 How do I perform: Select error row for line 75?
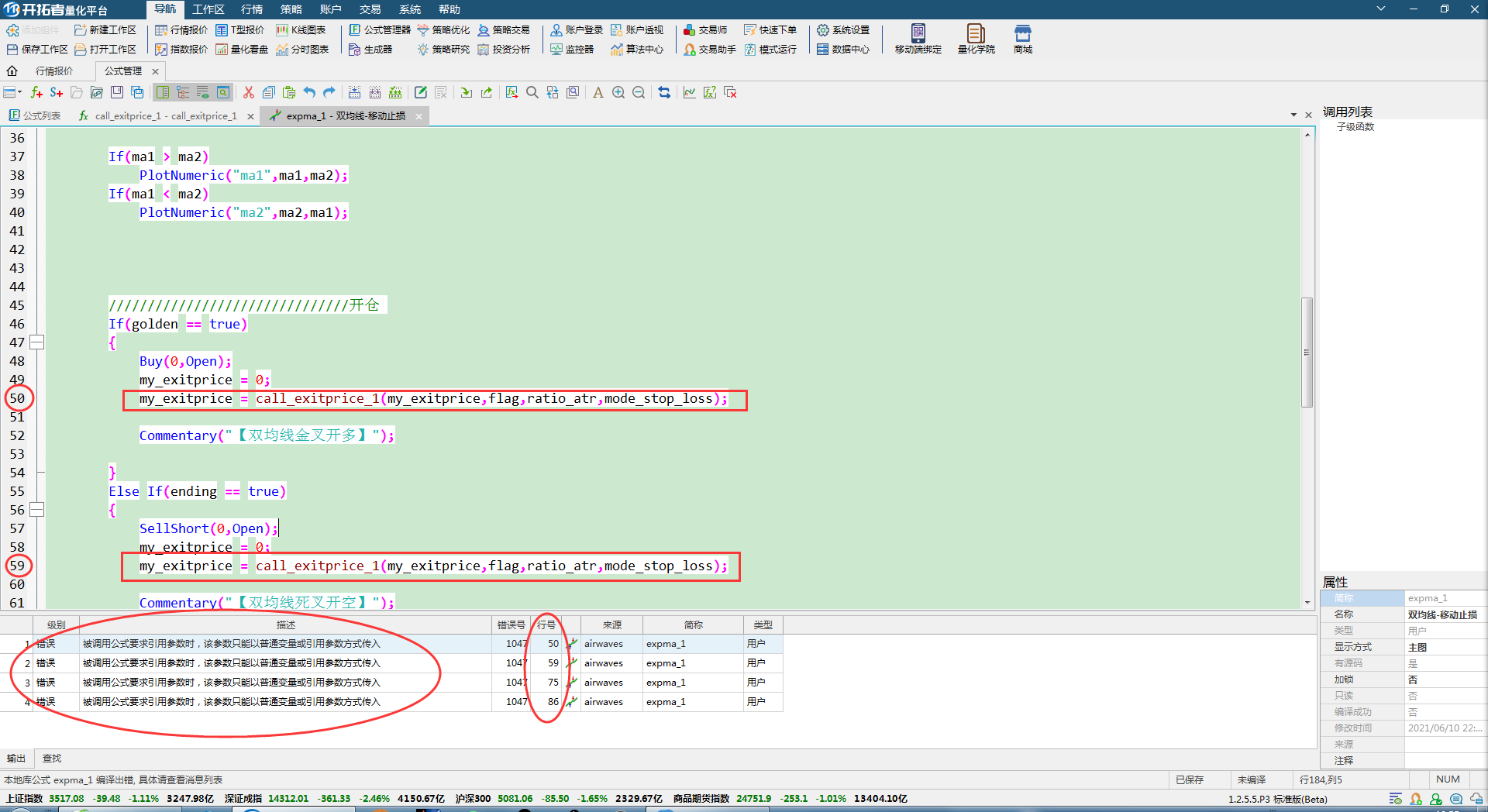(232, 683)
